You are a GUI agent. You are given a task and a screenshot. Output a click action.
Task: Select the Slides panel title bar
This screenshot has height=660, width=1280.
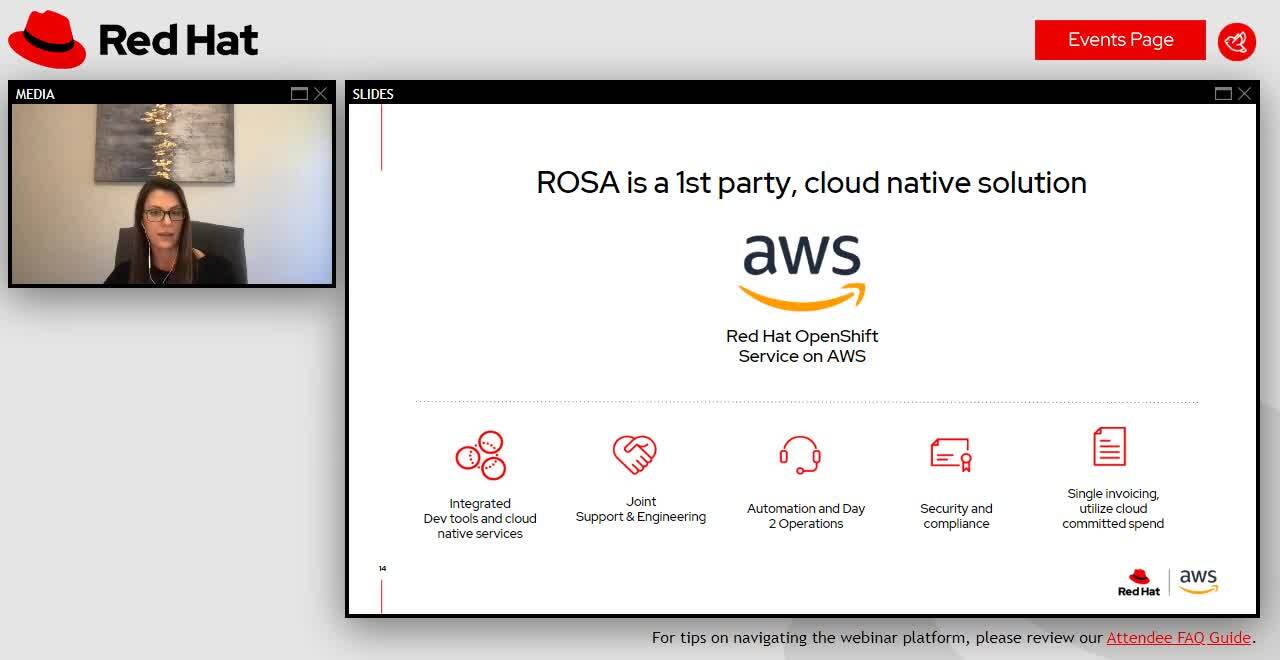coord(780,94)
